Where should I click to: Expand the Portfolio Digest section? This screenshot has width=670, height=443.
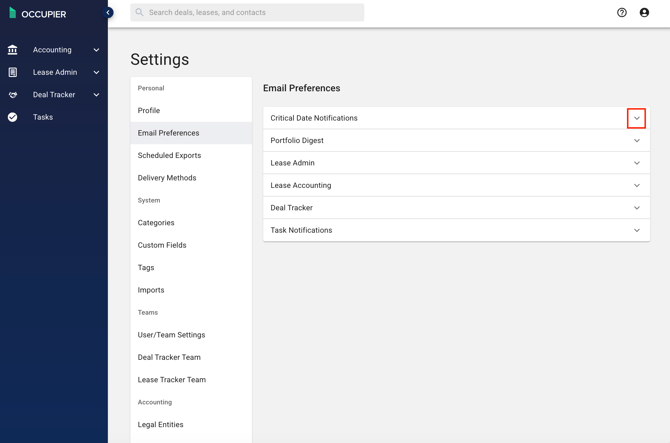[637, 141]
